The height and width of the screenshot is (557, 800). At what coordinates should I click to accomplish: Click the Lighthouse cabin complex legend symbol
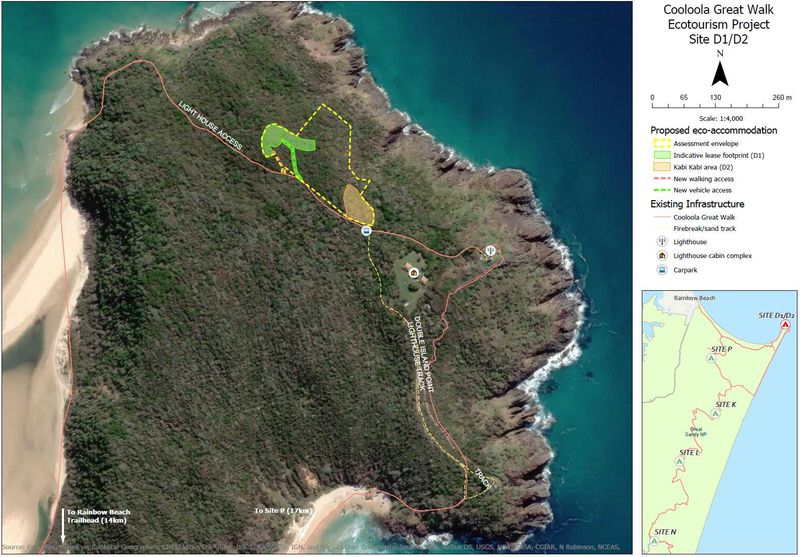(662, 256)
